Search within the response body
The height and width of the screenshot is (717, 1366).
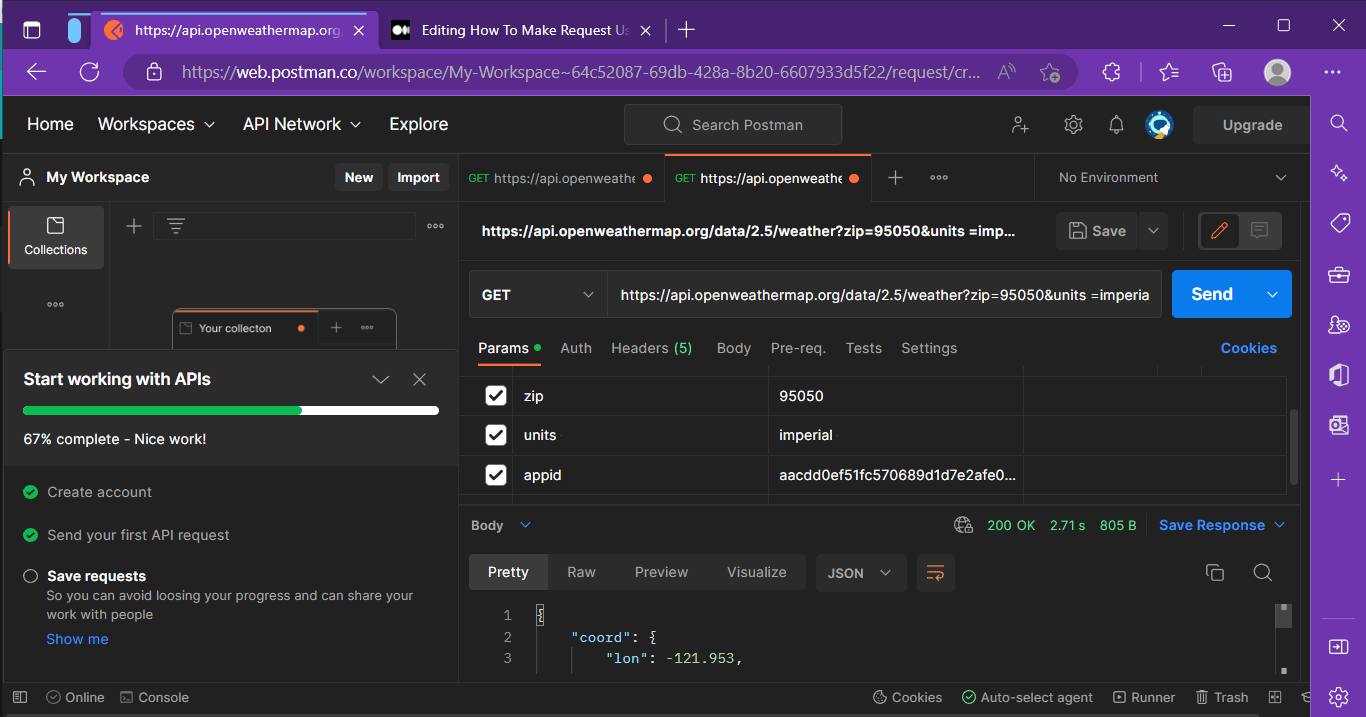point(1262,572)
